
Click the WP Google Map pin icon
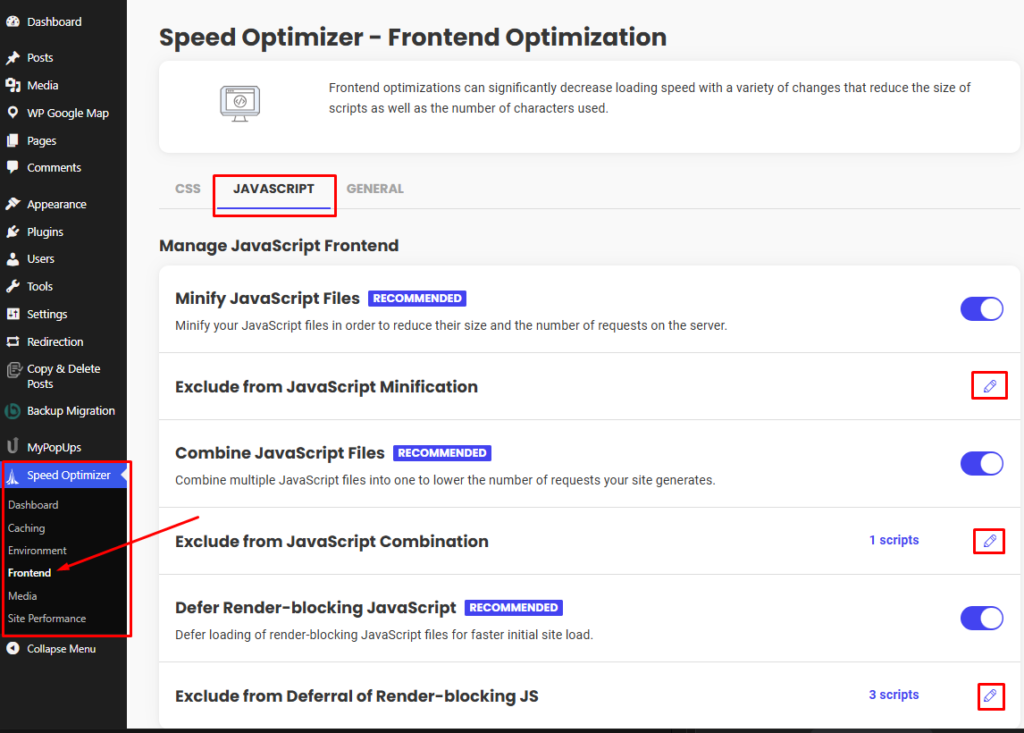point(13,113)
